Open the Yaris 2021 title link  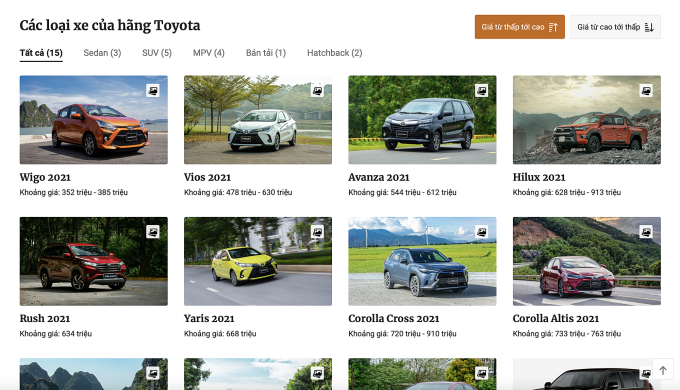click(x=209, y=318)
